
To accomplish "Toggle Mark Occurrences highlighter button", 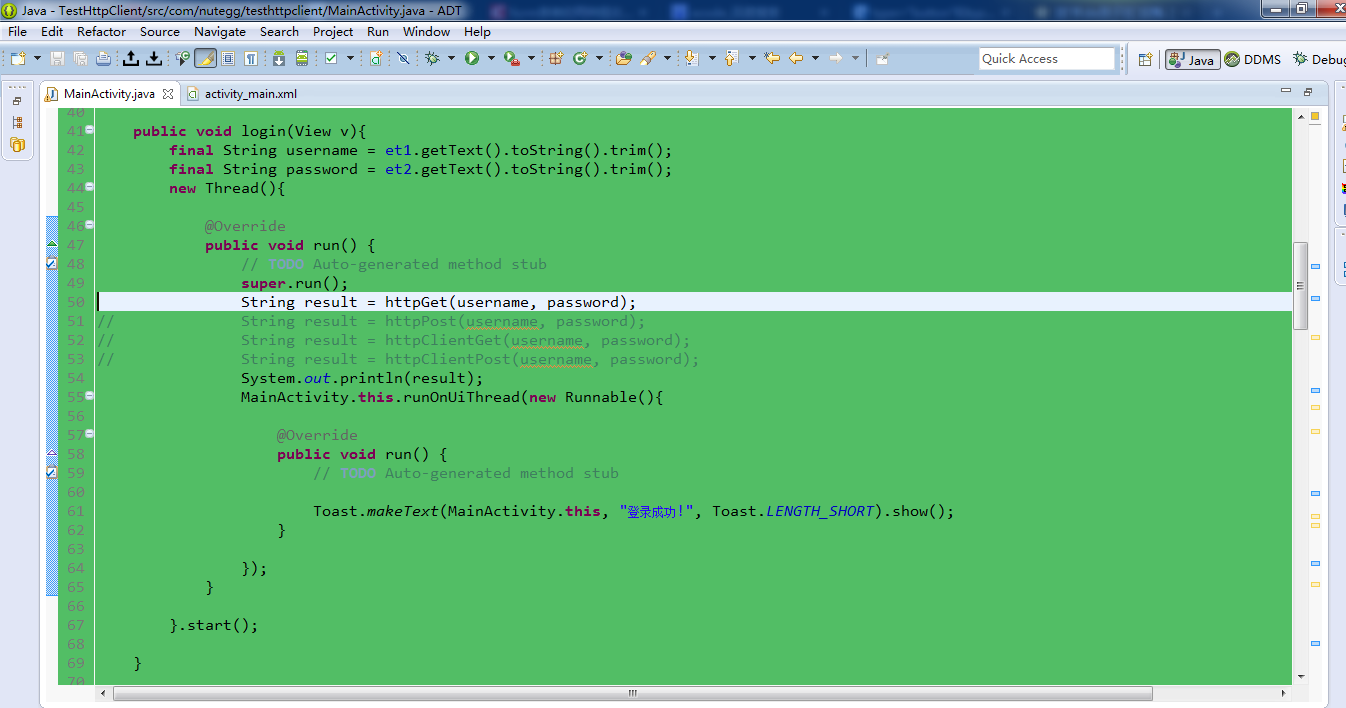I will 205,59.
